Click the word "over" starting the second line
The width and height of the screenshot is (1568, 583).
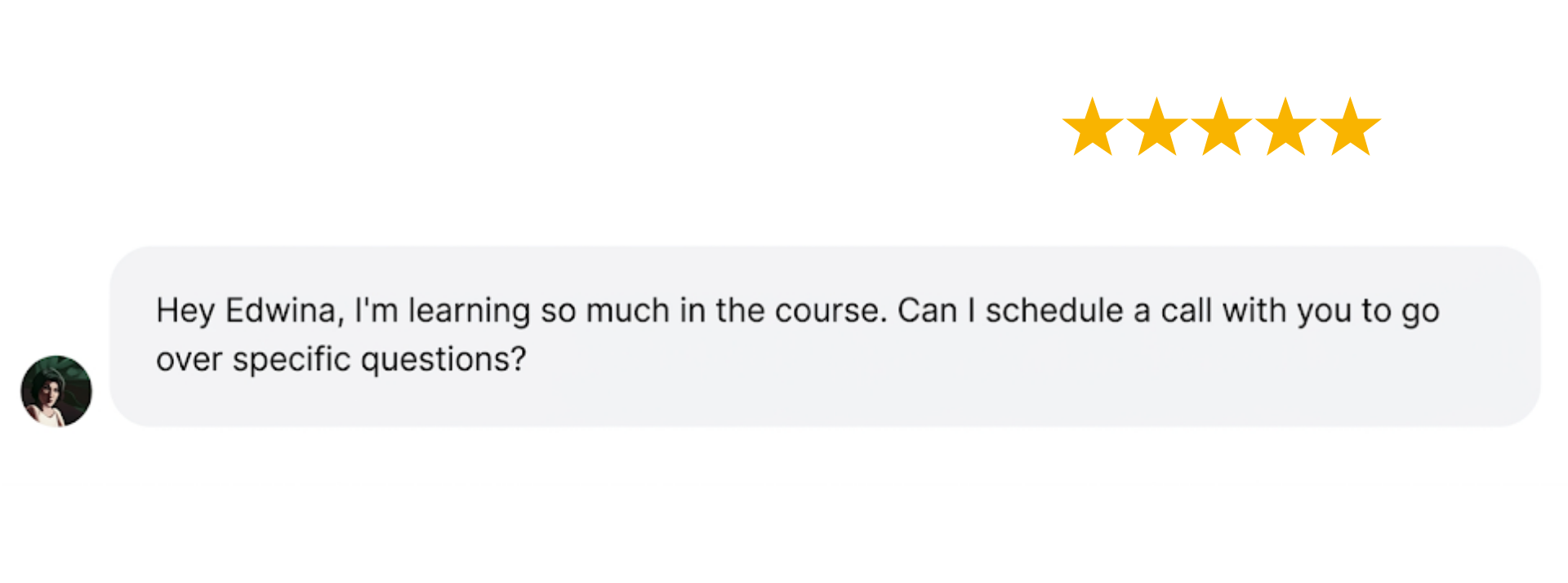coord(189,360)
